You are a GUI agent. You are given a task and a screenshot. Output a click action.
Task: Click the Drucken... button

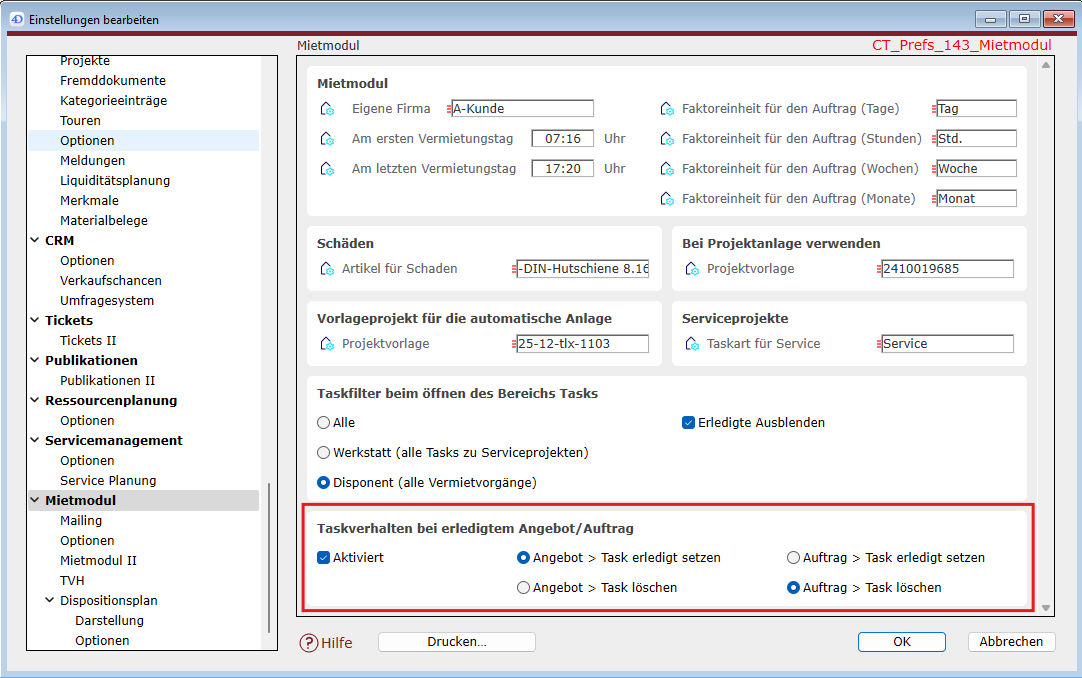[x=457, y=642]
